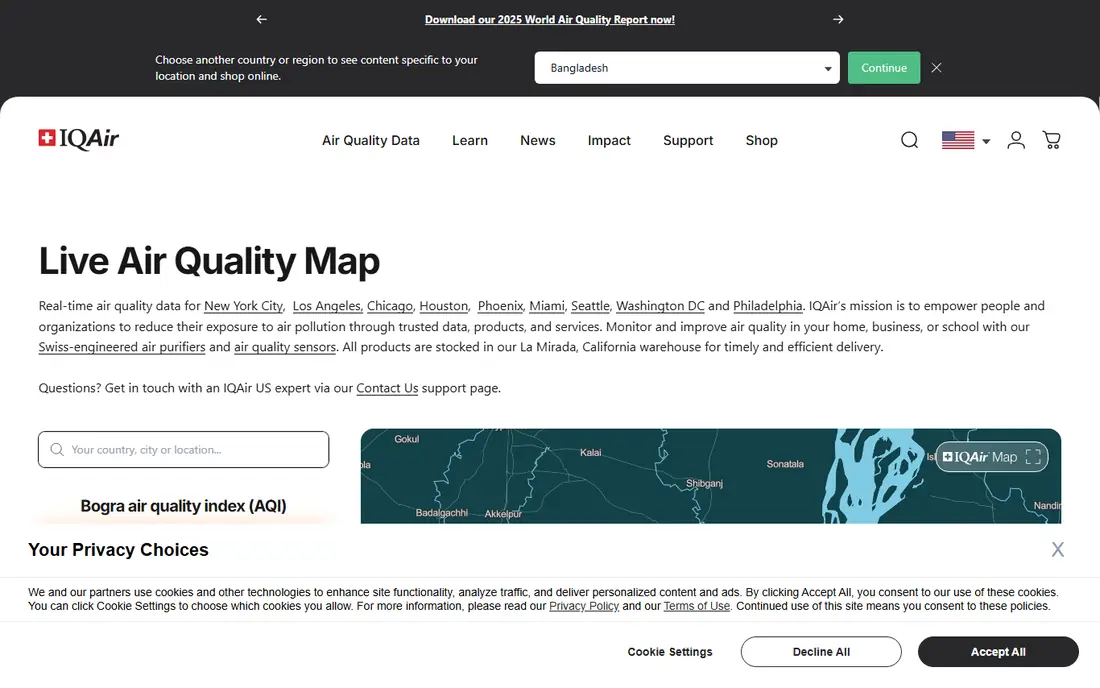Image resolution: width=1100 pixels, height=688 pixels.
Task: Follow the Chicago link
Action: [x=390, y=306]
